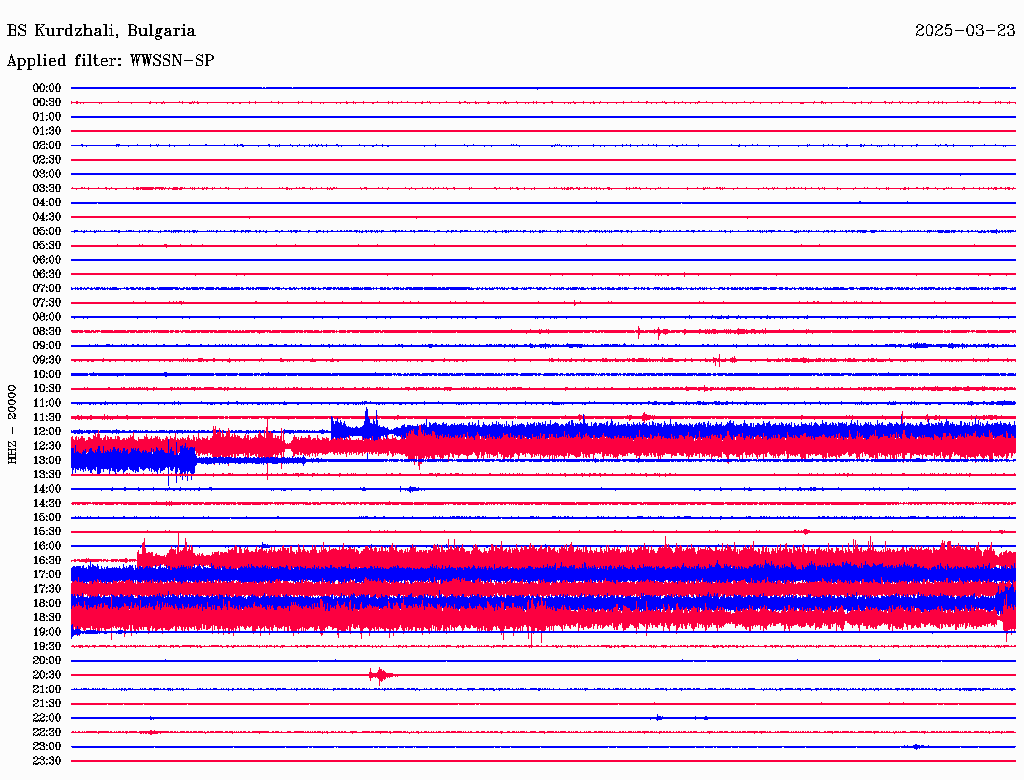The width and height of the screenshot is (1024, 780).
Task: Select the 13:00 time label
Action: tap(47, 461)
